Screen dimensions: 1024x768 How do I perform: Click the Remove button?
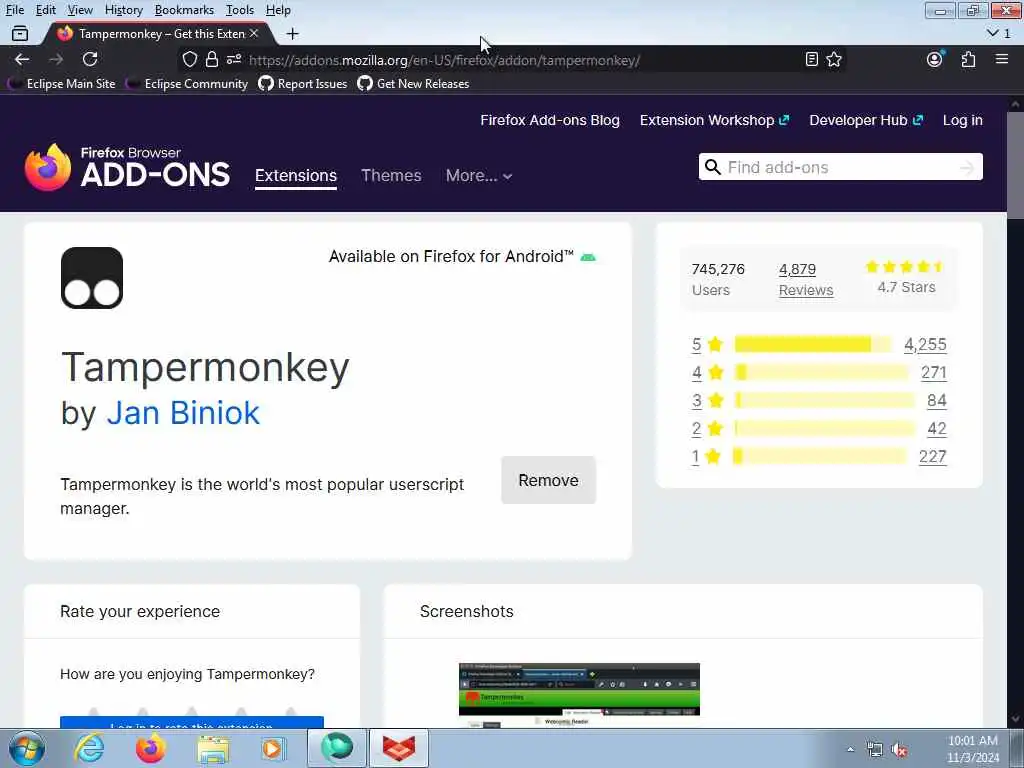point(549,480)
